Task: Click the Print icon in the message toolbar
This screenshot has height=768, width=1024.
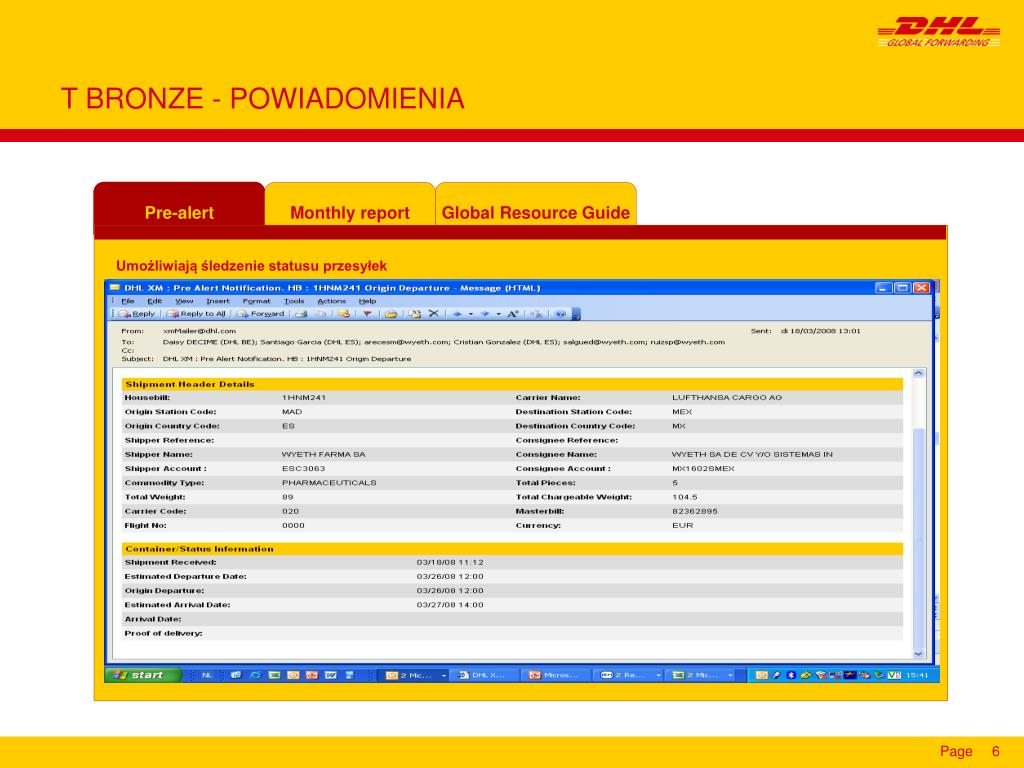Action: tap(301, 314)
